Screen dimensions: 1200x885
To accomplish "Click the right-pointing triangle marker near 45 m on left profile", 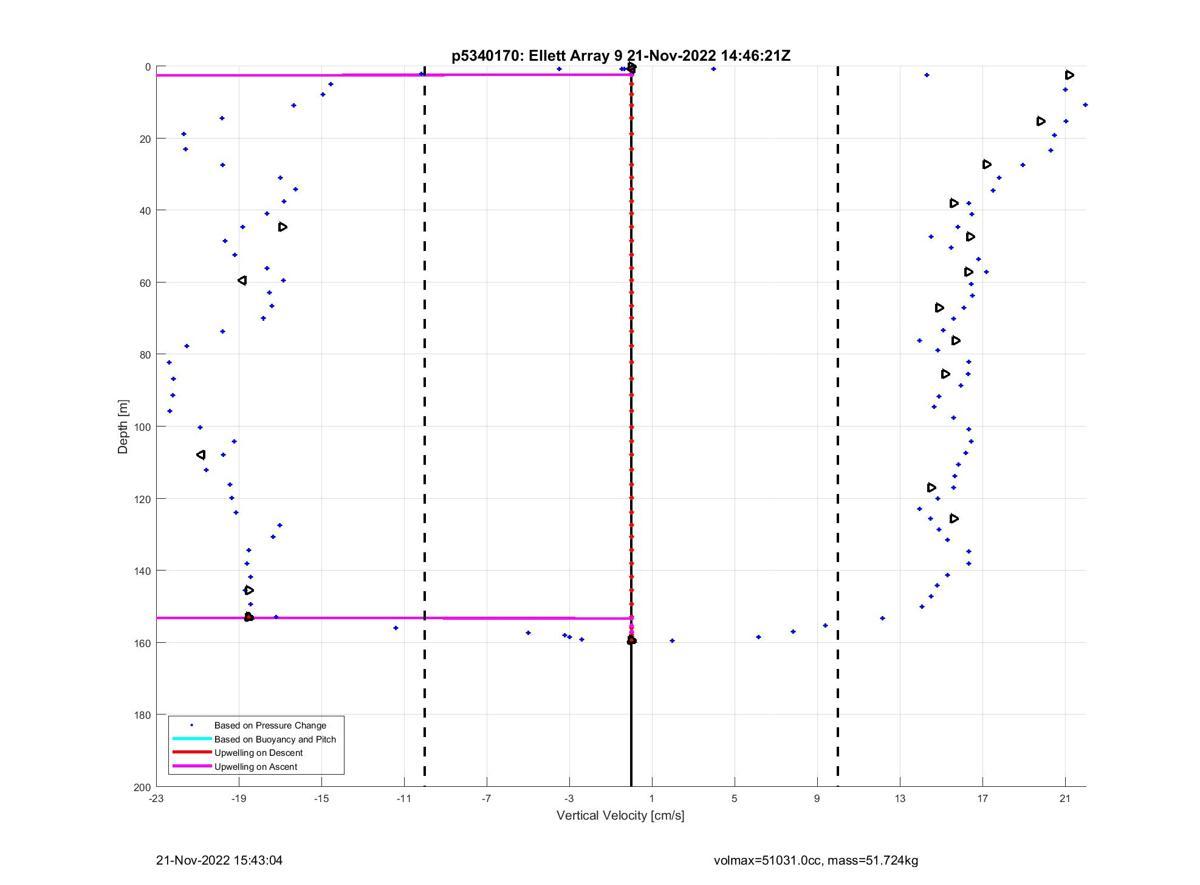I will pyautogui.click(x=283, y=227).
